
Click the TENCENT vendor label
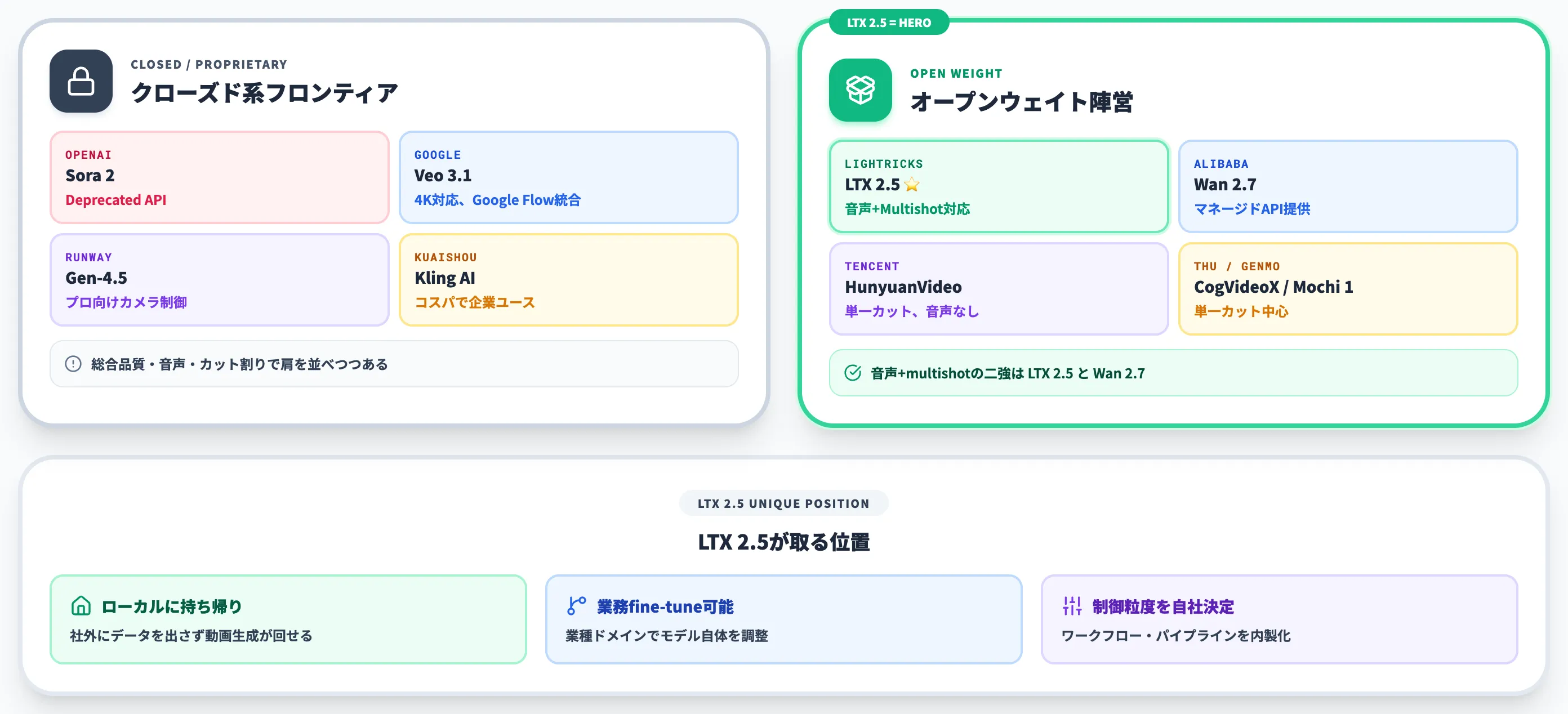click(872, 266)
